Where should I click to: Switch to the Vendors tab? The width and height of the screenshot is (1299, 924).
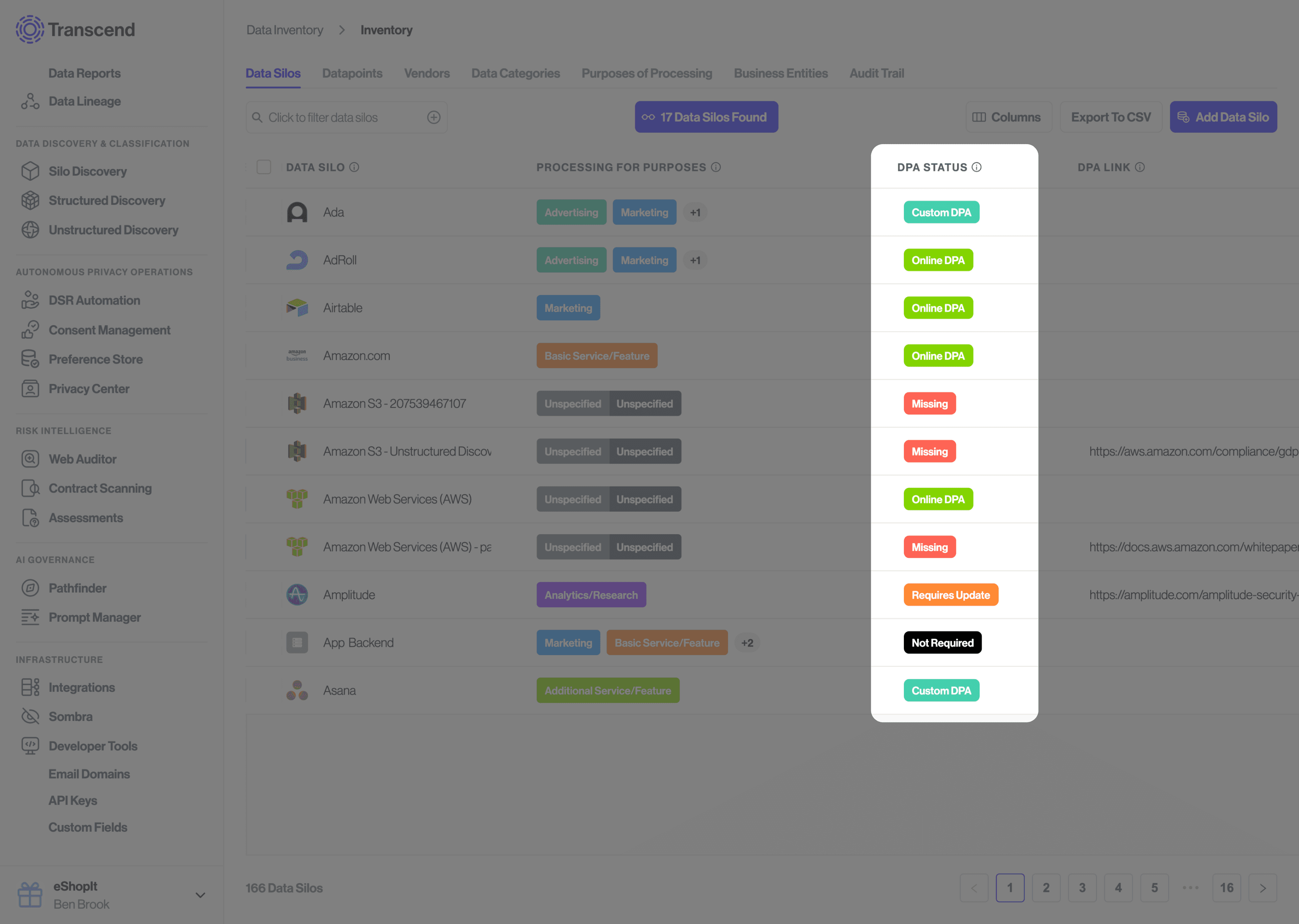pyautogui.click(x=427, y=73)
